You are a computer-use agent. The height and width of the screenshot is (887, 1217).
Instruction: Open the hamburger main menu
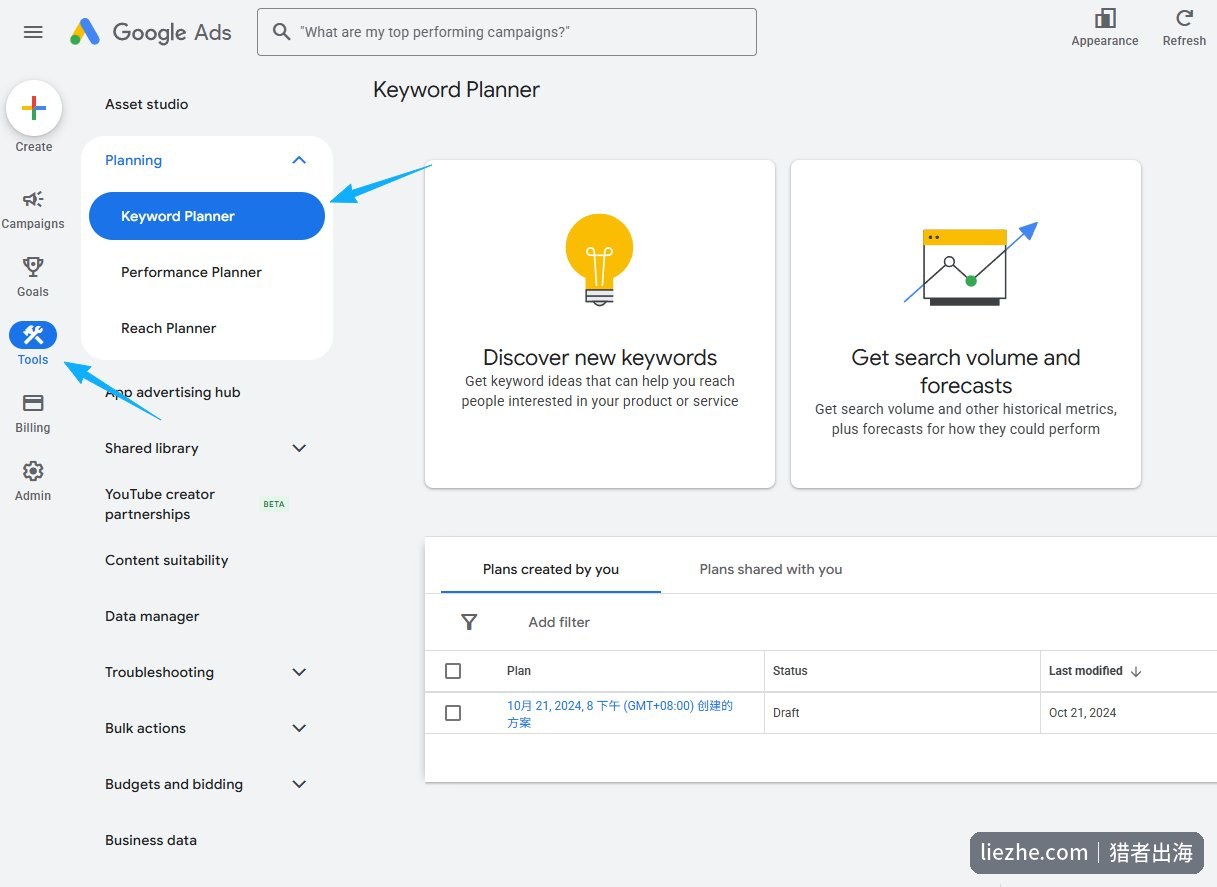coord(33,32)
